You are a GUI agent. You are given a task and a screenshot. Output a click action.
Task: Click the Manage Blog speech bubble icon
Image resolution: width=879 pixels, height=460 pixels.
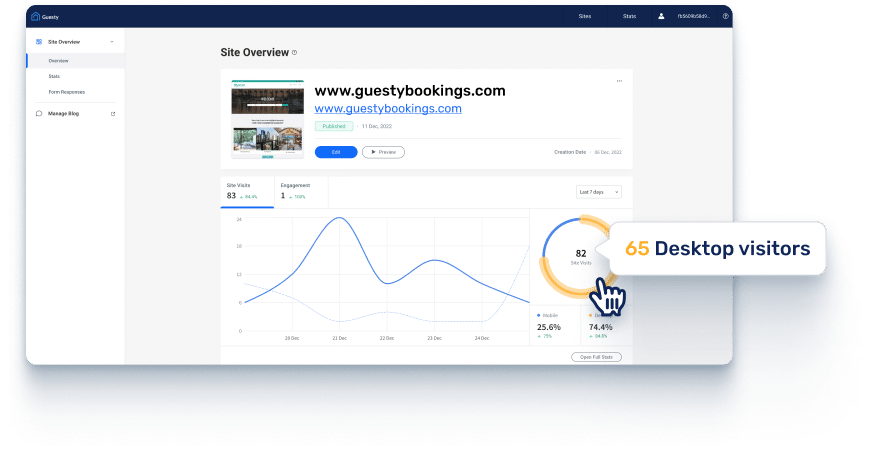[x=39, y=113]
